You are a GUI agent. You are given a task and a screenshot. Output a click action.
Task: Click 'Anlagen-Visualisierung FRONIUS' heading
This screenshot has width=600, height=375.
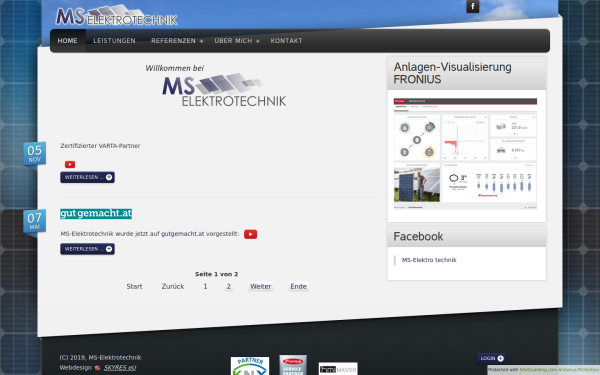click(452, 73)
